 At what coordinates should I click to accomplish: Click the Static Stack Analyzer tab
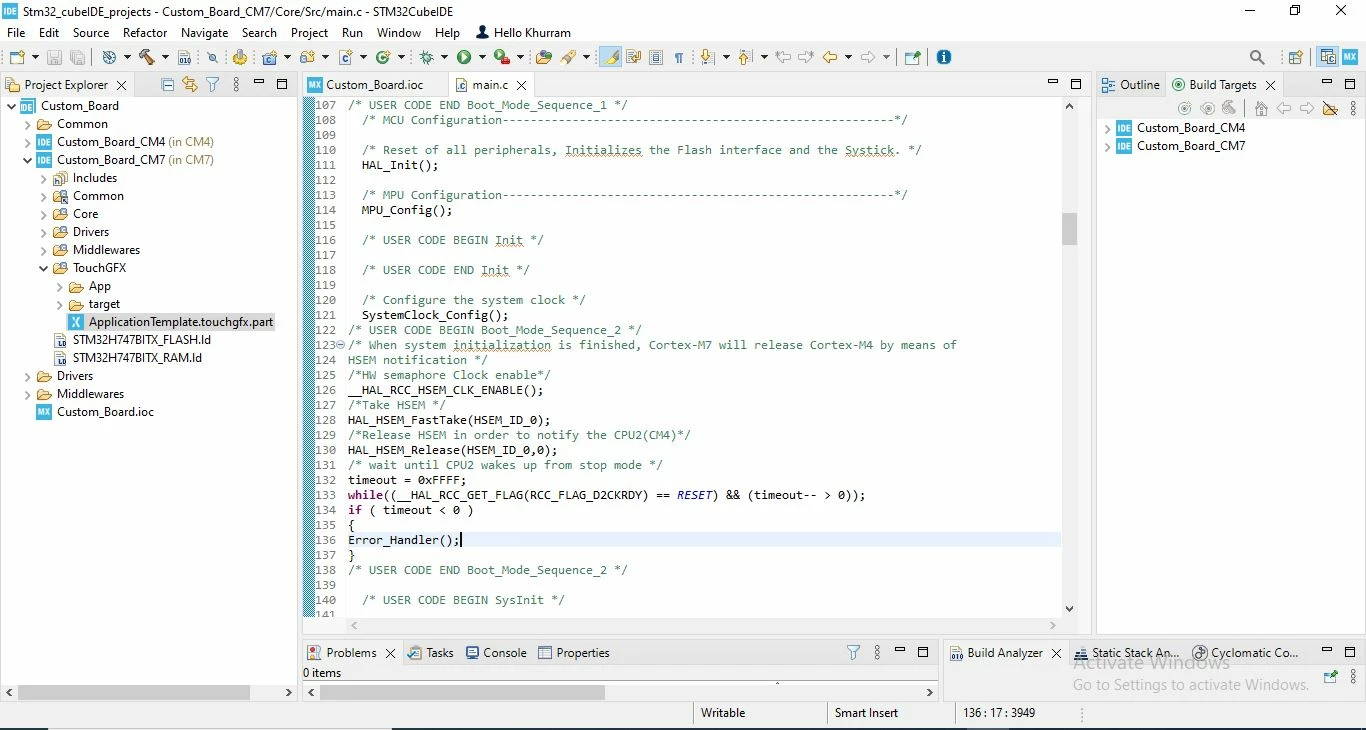(x=1127, y=653)
